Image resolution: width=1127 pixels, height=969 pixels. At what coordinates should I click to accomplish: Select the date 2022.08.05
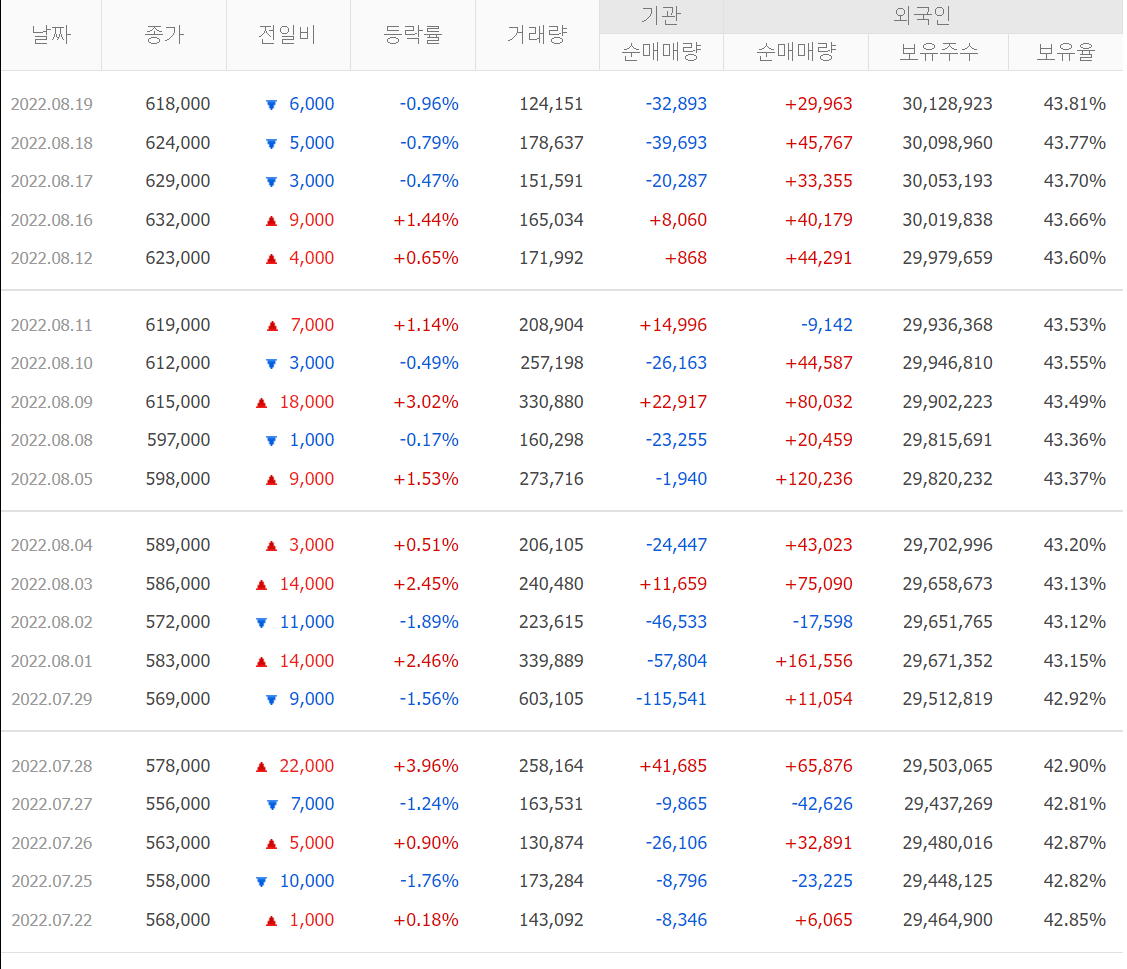point(52,479)
